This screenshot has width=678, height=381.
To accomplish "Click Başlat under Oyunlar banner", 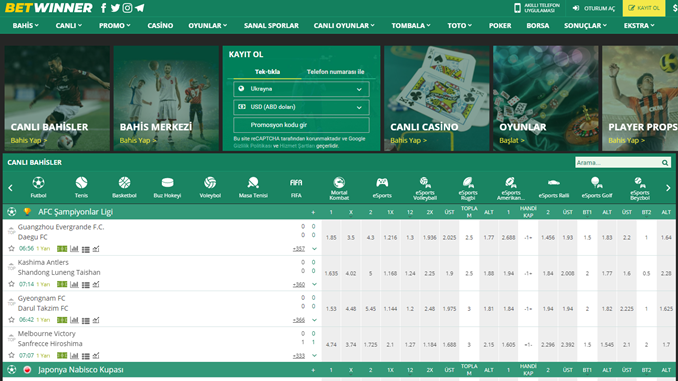I will 512,141.
